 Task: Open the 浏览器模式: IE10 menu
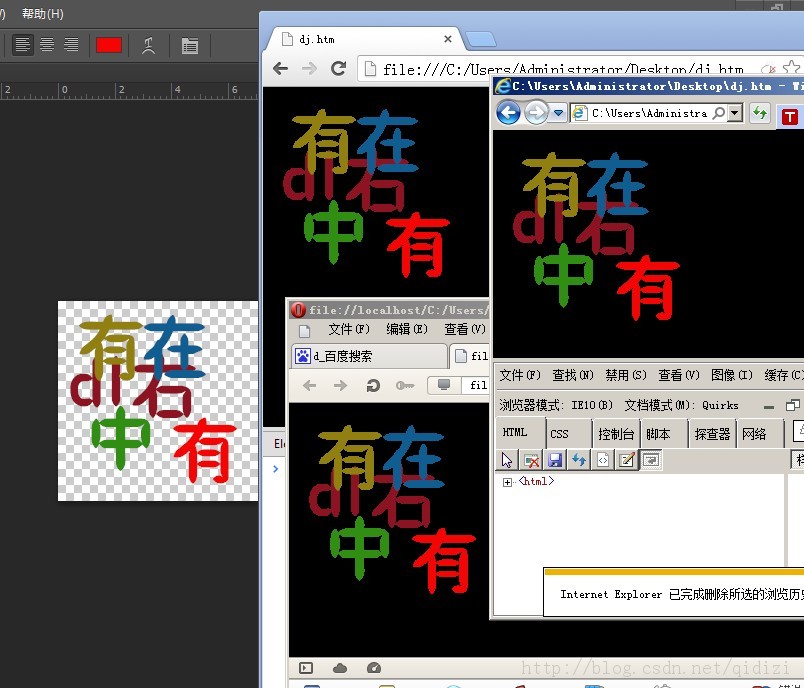click(556, 406)
